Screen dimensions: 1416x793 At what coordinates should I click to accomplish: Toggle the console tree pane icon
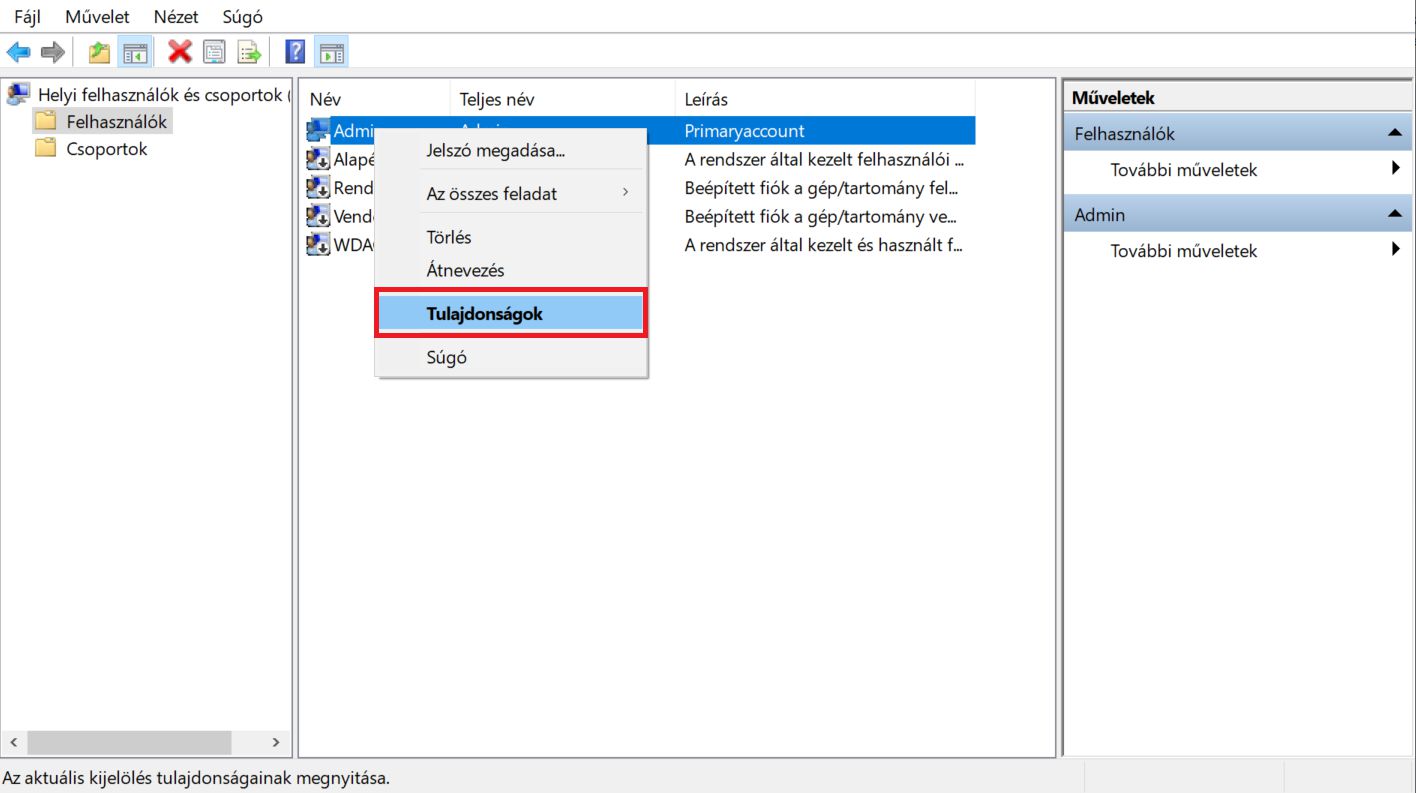(x=134, y=52)
